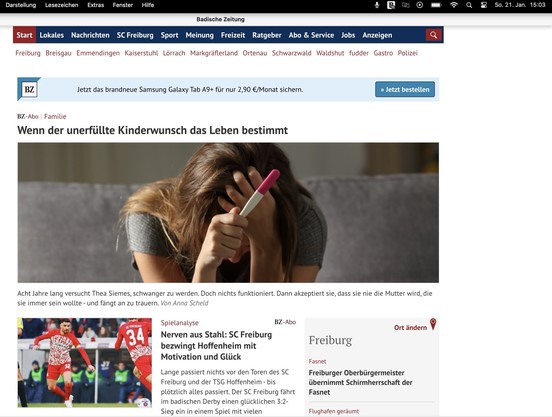Open the Lesezeichen menu
The width and height of the screenshot is (552, 417).
(62, 5)
